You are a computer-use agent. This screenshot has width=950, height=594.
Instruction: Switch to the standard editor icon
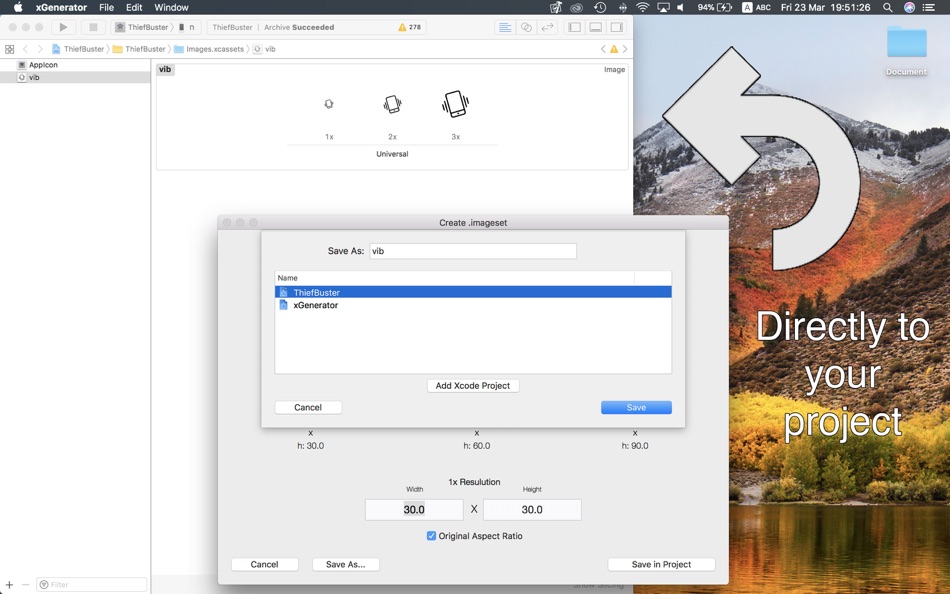pos(505,27)
